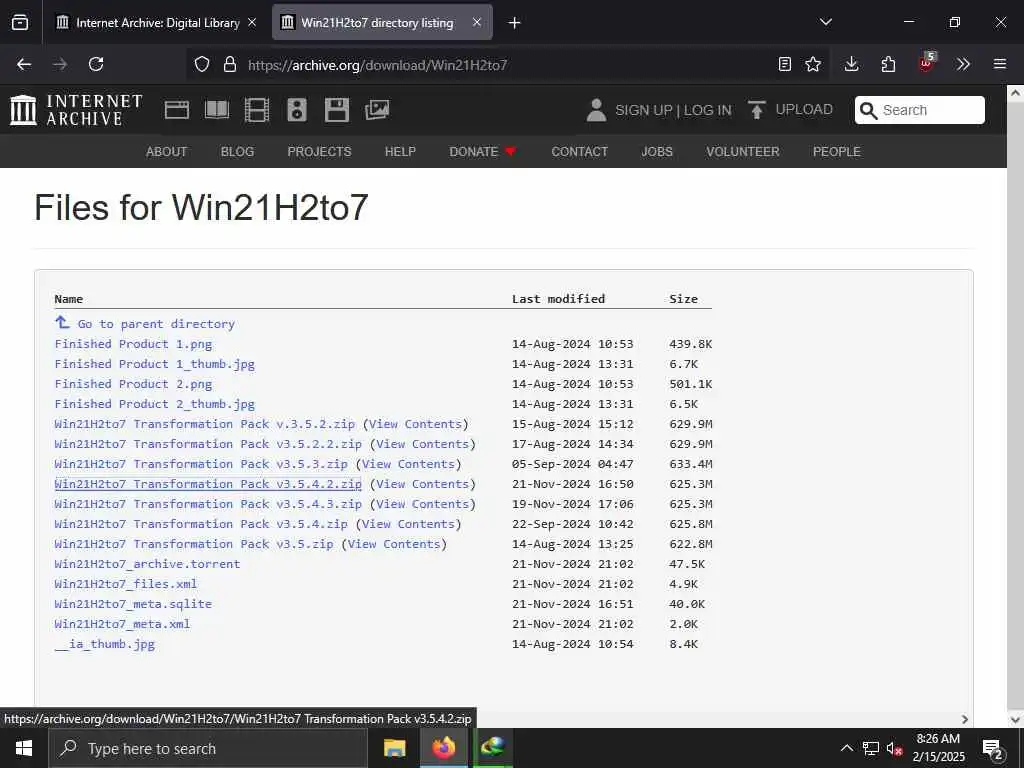This screenshot has height=768, width=1024.
Task: Click the browser back arrow
Action: point(24,64)
